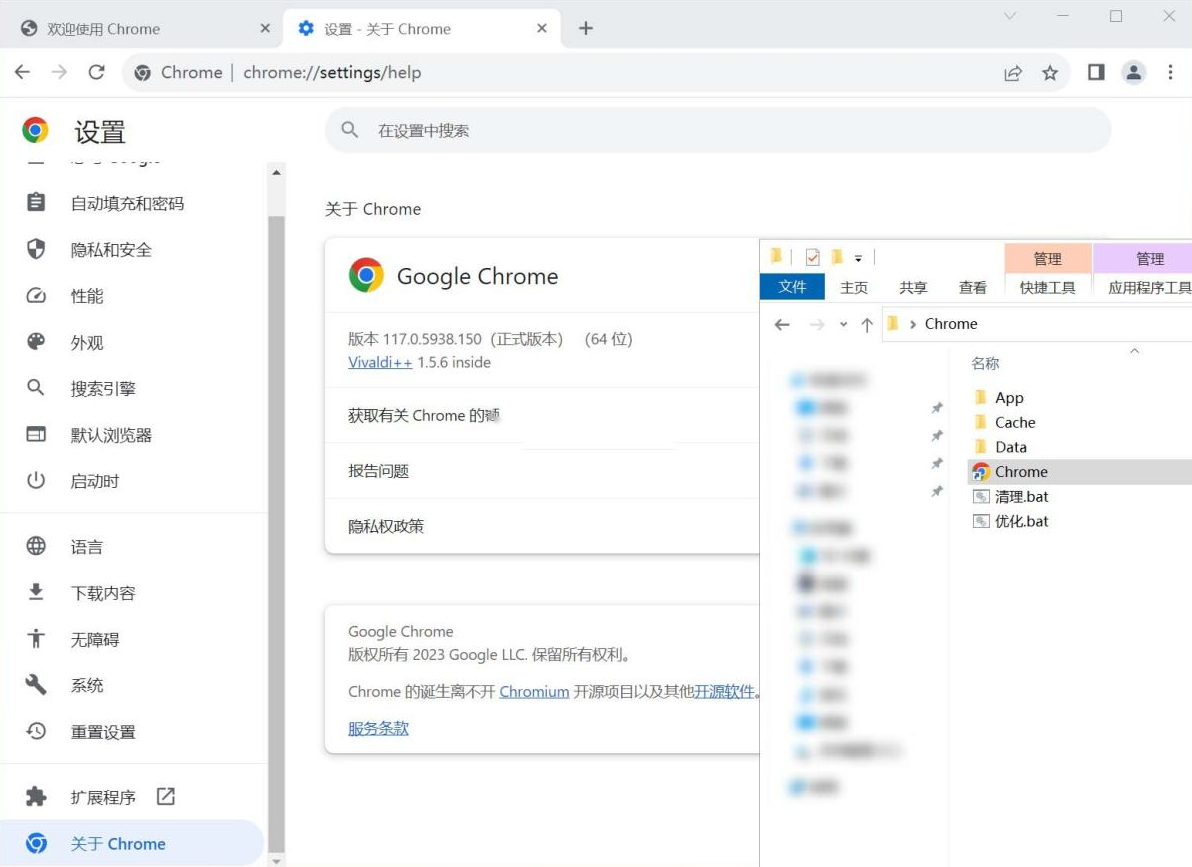This screenshot has width=1192, height=867.
Task: Bookmark this page with the star icon
Action: [x=1050, y=73]
